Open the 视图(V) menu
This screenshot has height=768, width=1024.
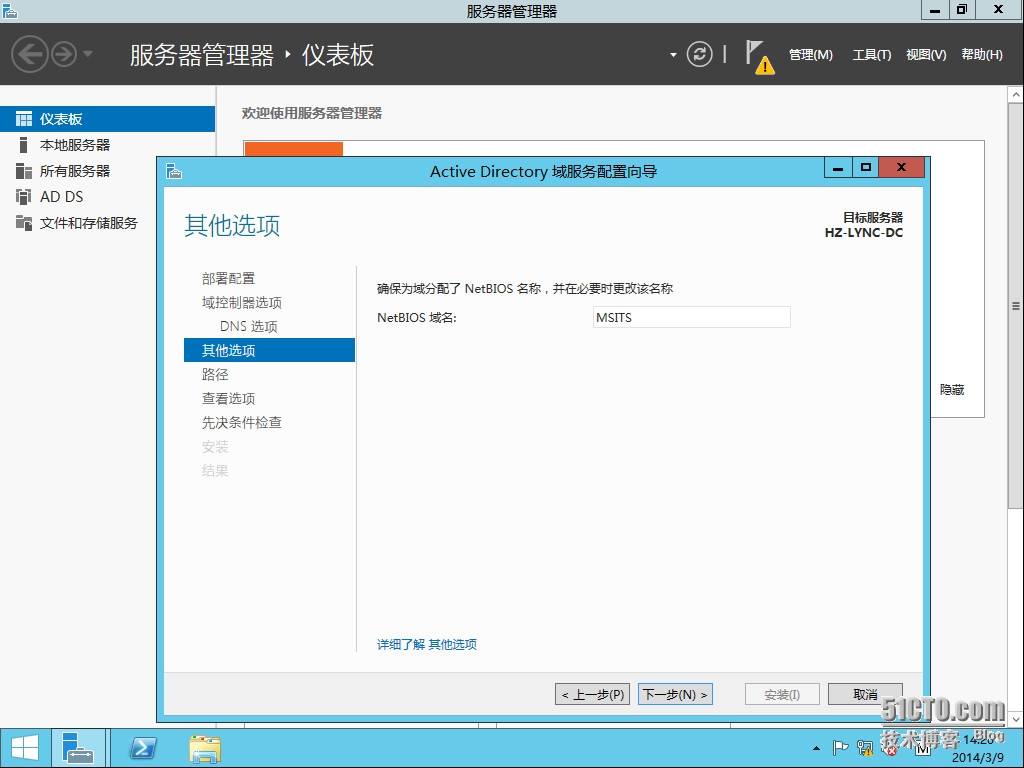point(926,55)
